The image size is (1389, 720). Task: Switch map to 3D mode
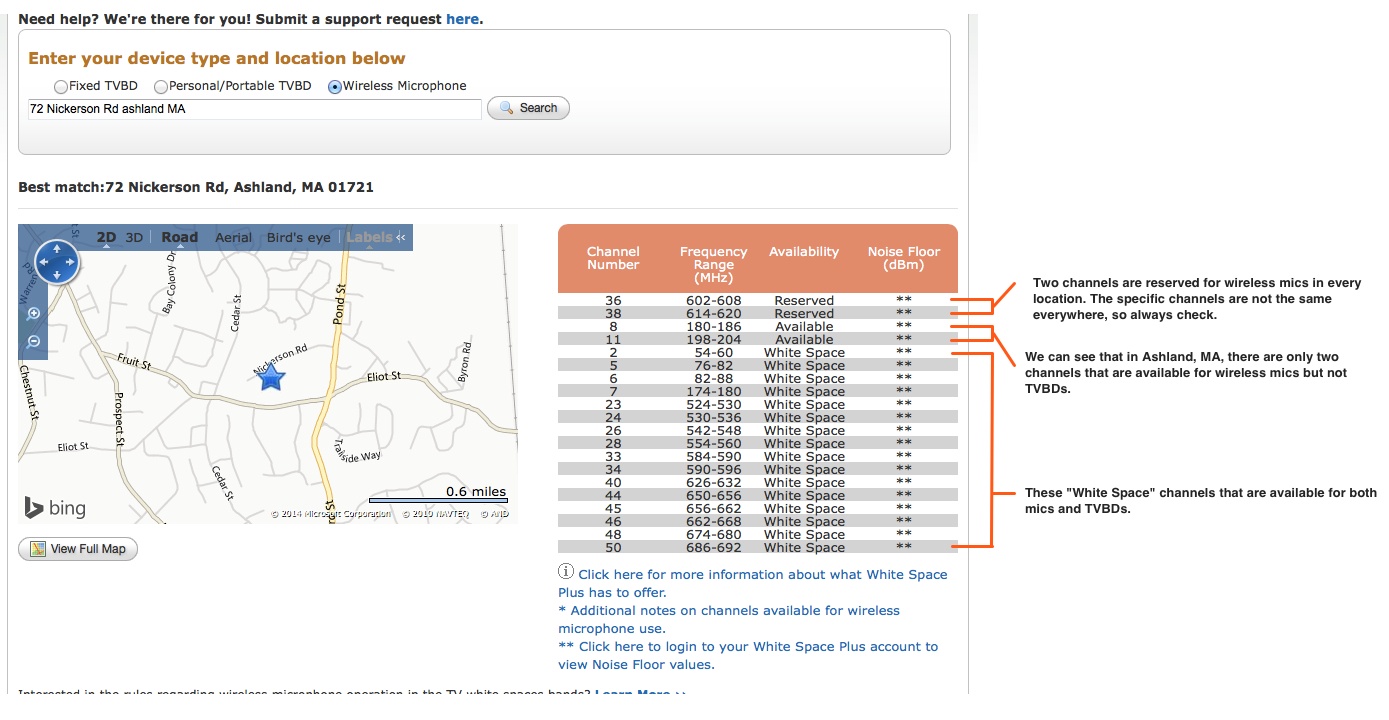pos(134,238)
